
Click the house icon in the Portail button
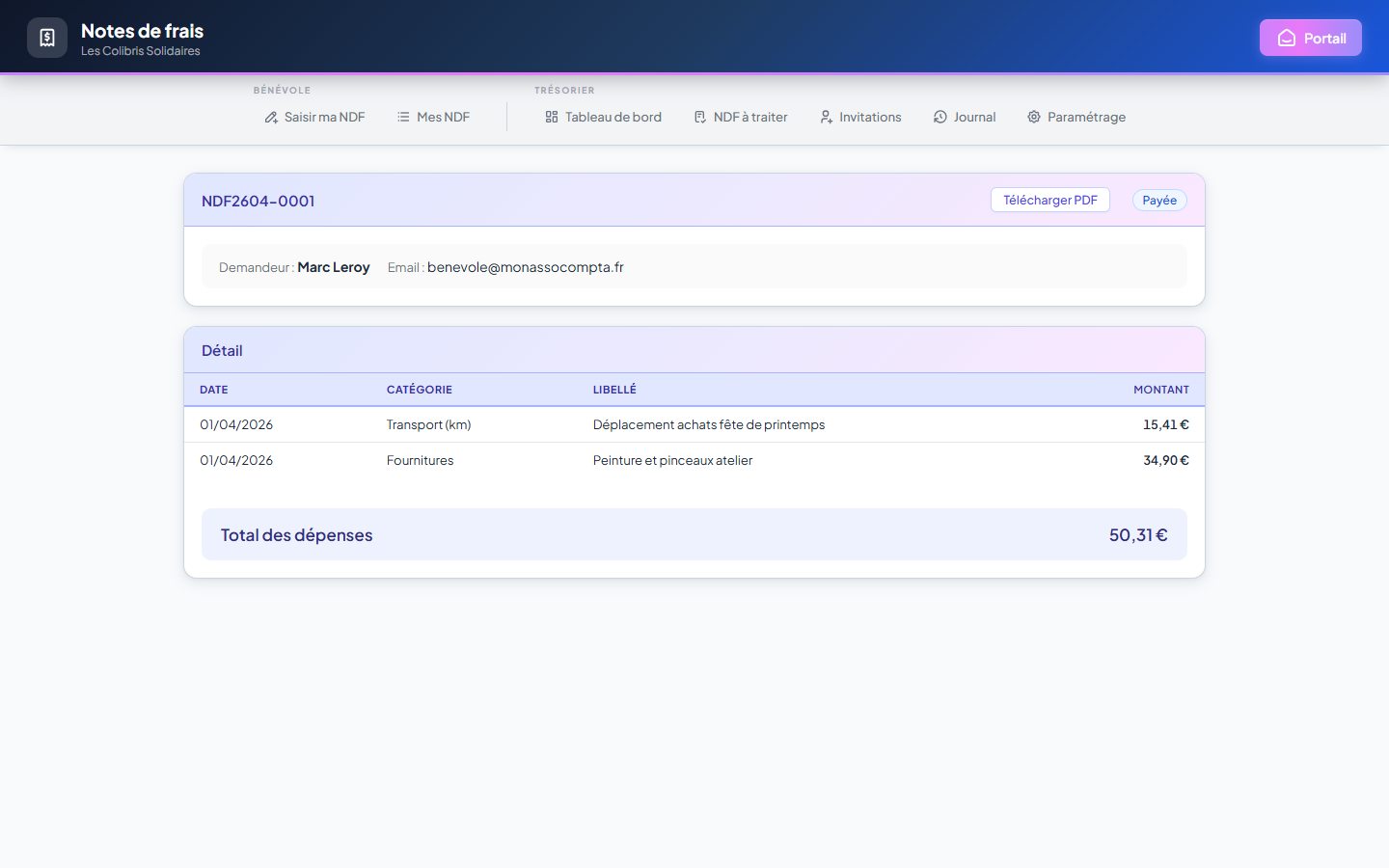point(1287,38)
